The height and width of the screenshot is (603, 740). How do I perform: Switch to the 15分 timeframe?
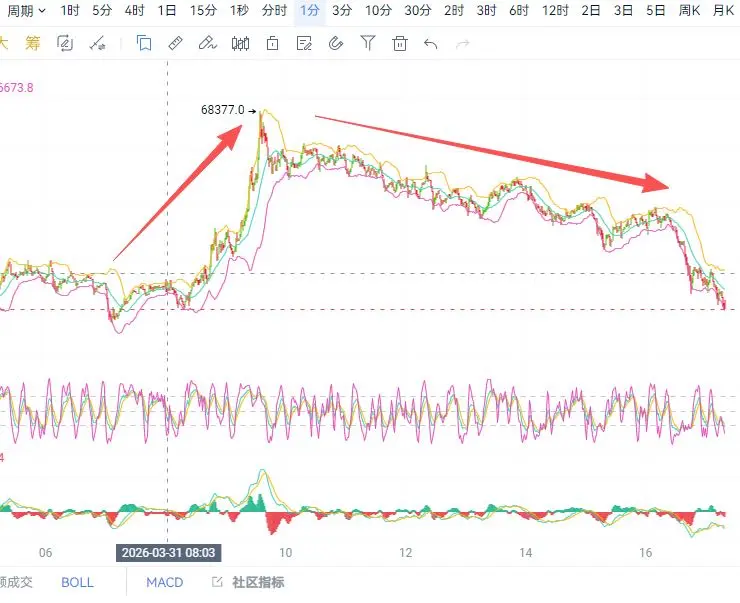point(203,10)
